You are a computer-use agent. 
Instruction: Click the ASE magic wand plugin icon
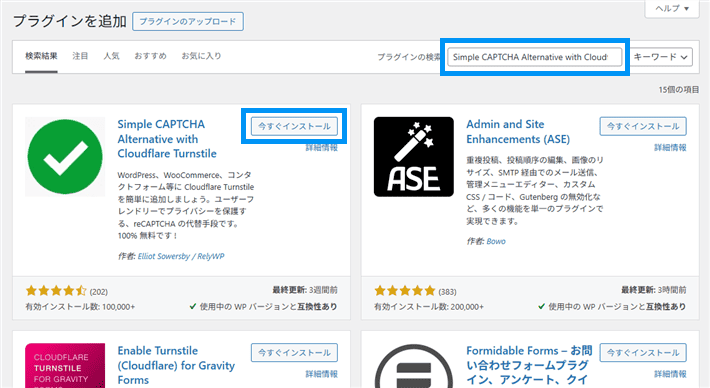414,157
